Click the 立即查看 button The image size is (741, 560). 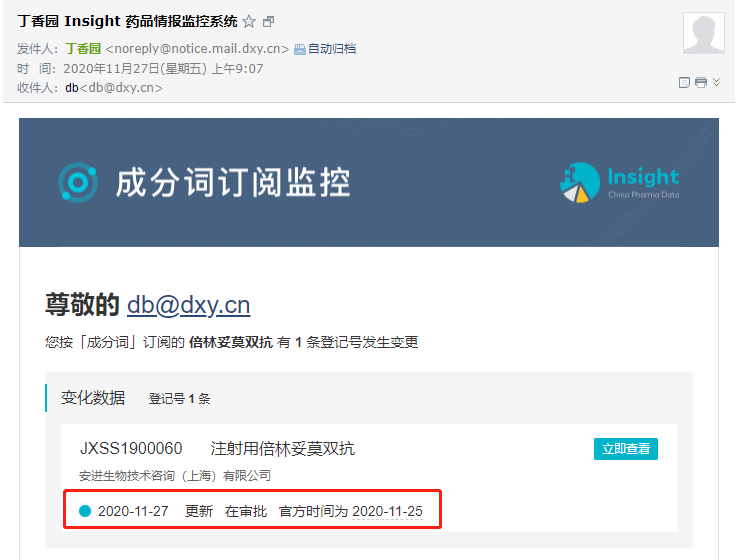click(626, 448)
